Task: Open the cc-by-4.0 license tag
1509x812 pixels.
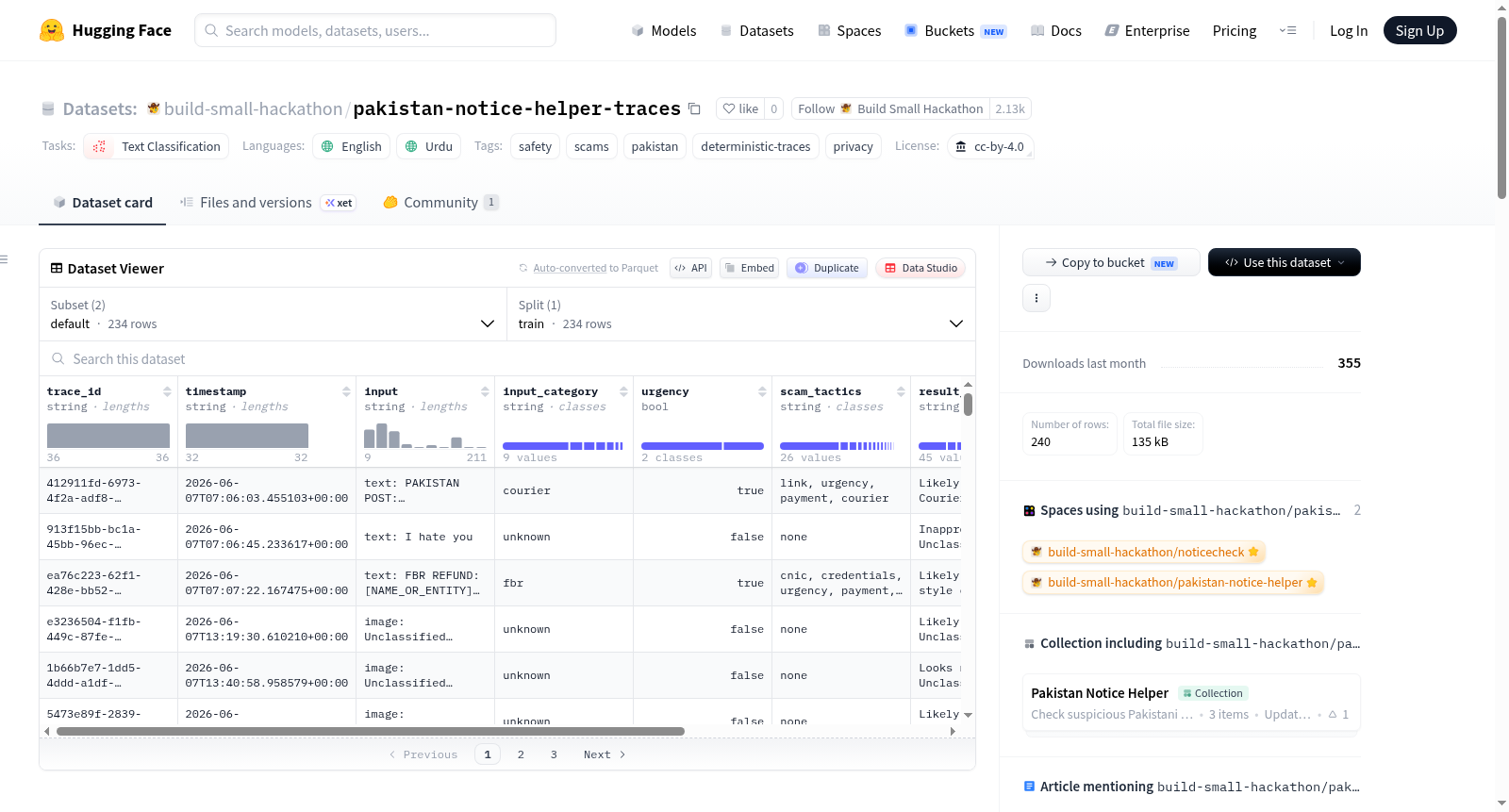Action: (990, 146)
